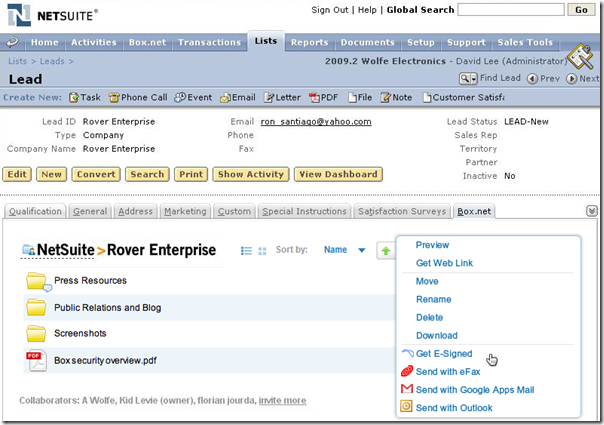Switch to the Box.net subtab

pyautogui.click(x=474, y=211)
